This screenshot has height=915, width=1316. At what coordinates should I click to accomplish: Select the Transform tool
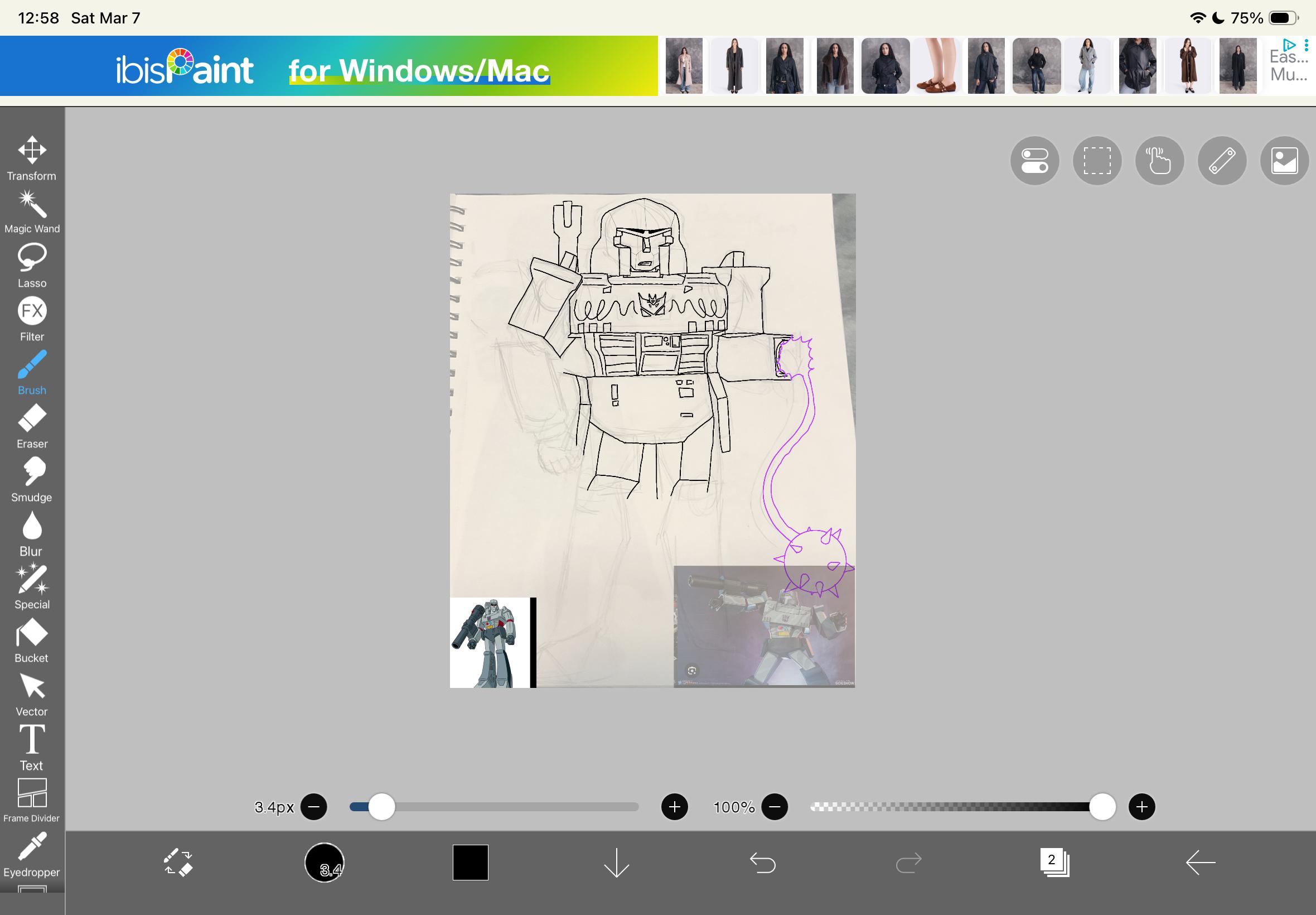coord(32,159)
